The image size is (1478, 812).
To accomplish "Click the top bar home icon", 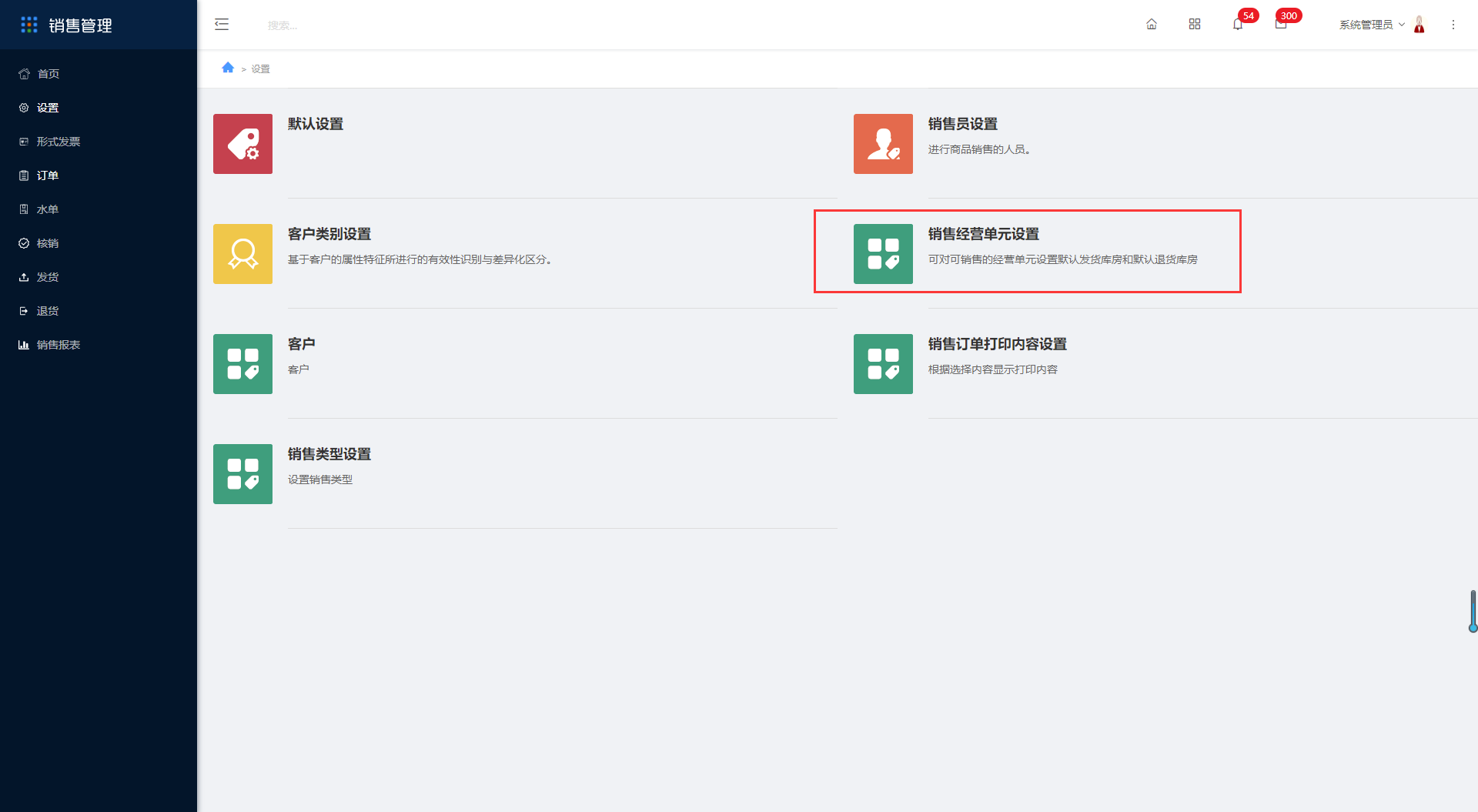I will 1152,25.
